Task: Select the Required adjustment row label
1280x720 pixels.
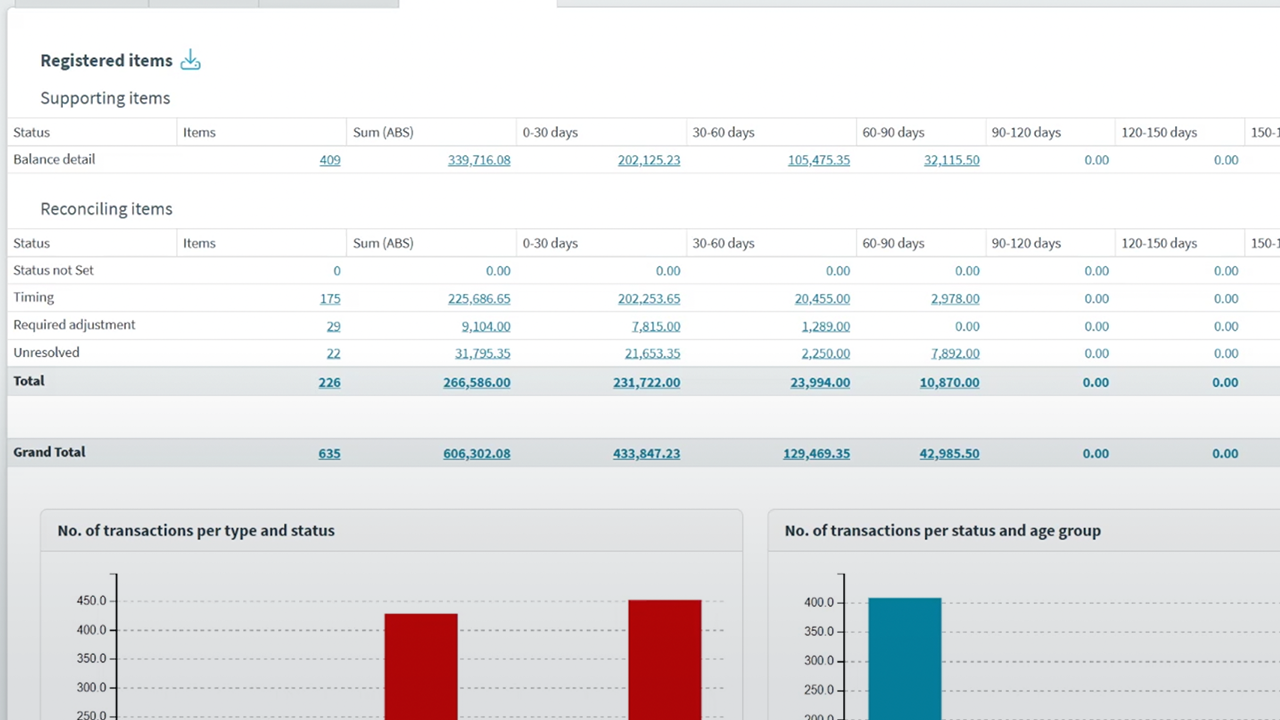Action: point(74,325)
